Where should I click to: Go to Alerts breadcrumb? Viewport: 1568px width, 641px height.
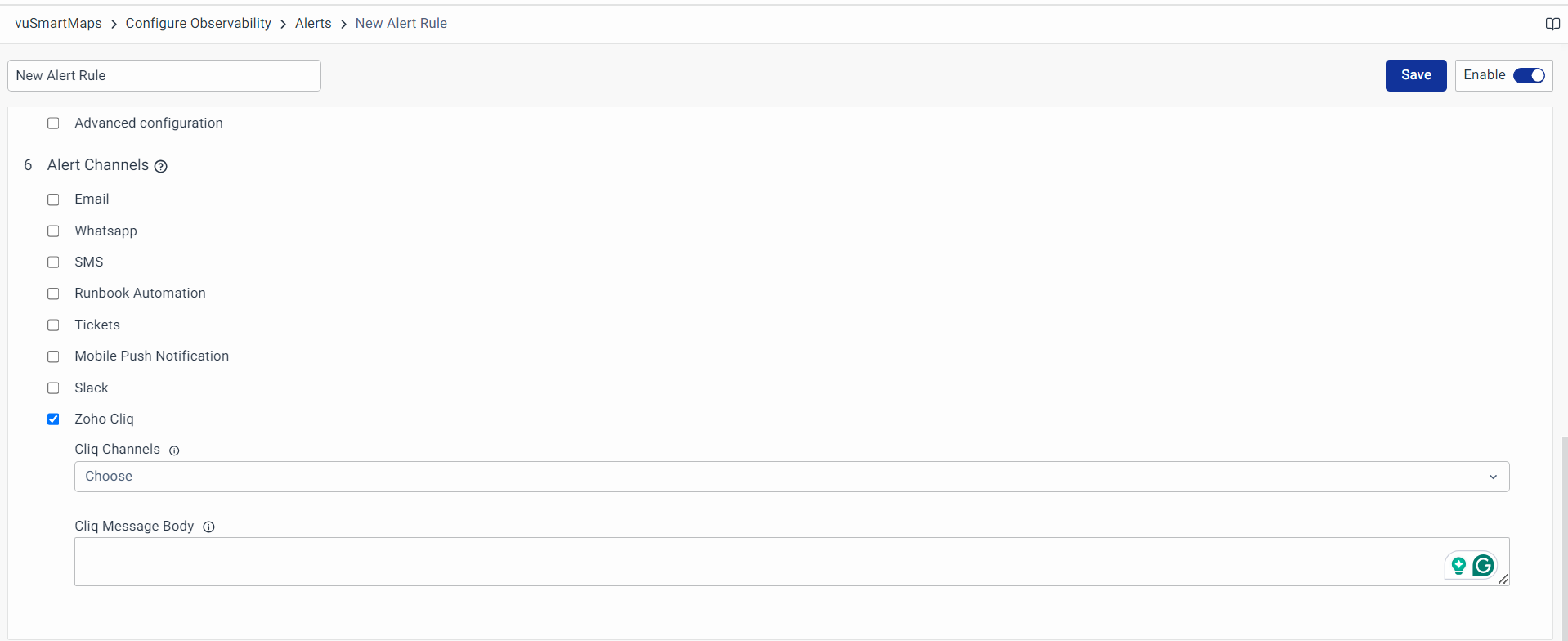313,24
